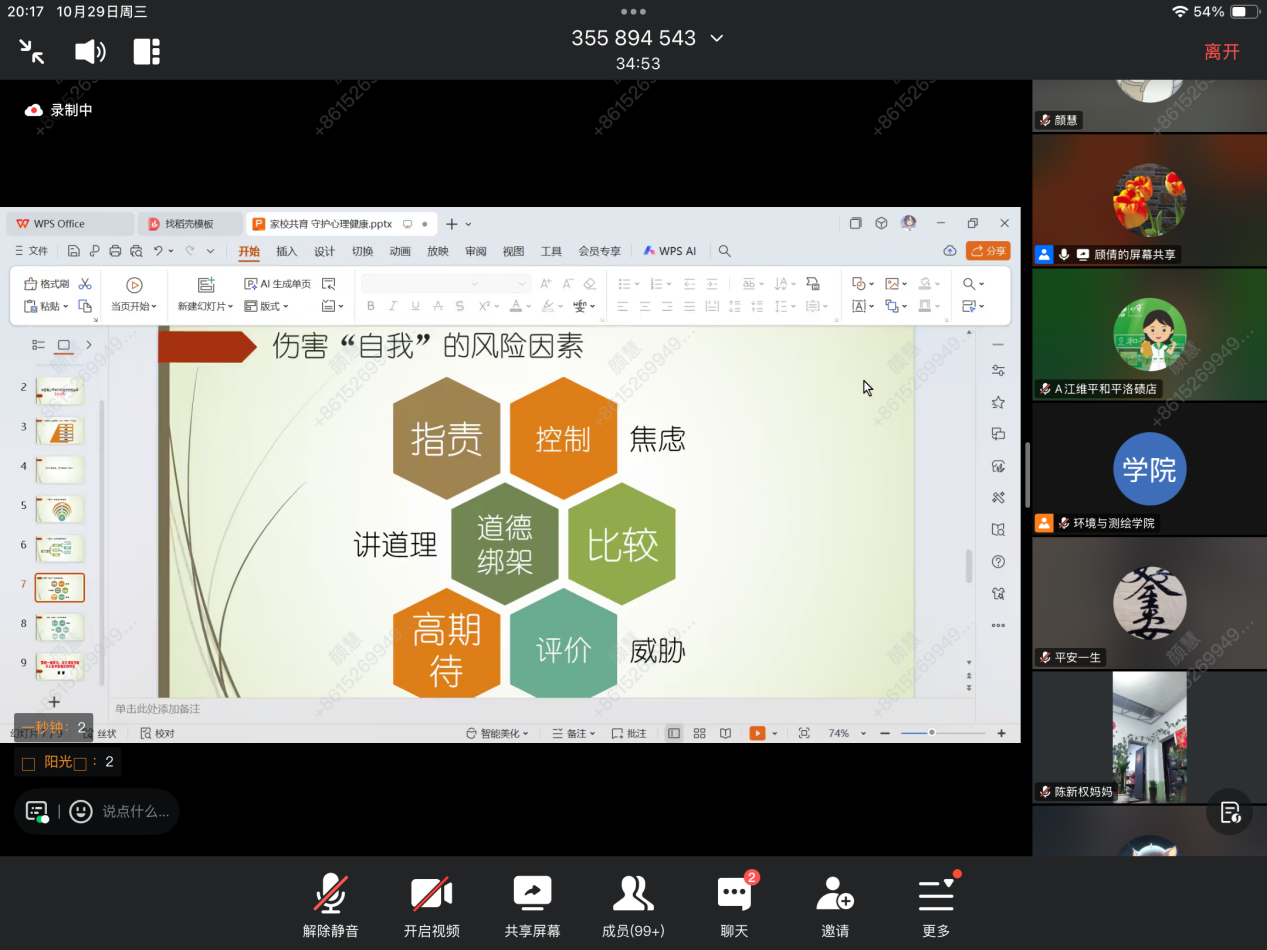The width and height of the screenshot is (1267, 950).
Task: Open the floating meeting notes icon
Action: click(x=1229, y=811)
